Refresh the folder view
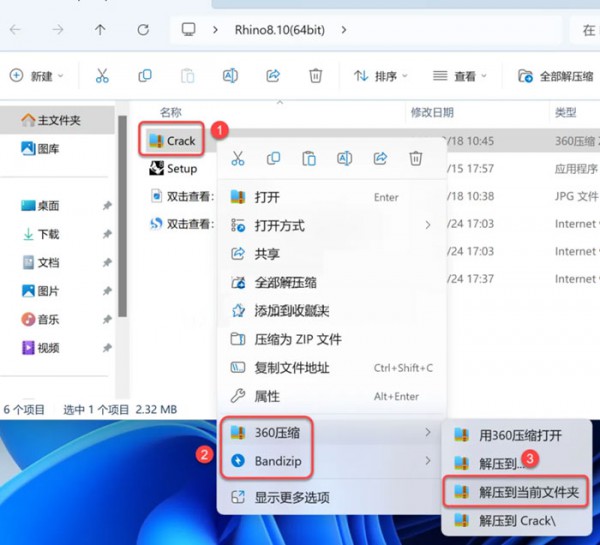 (x=143, y=29)
